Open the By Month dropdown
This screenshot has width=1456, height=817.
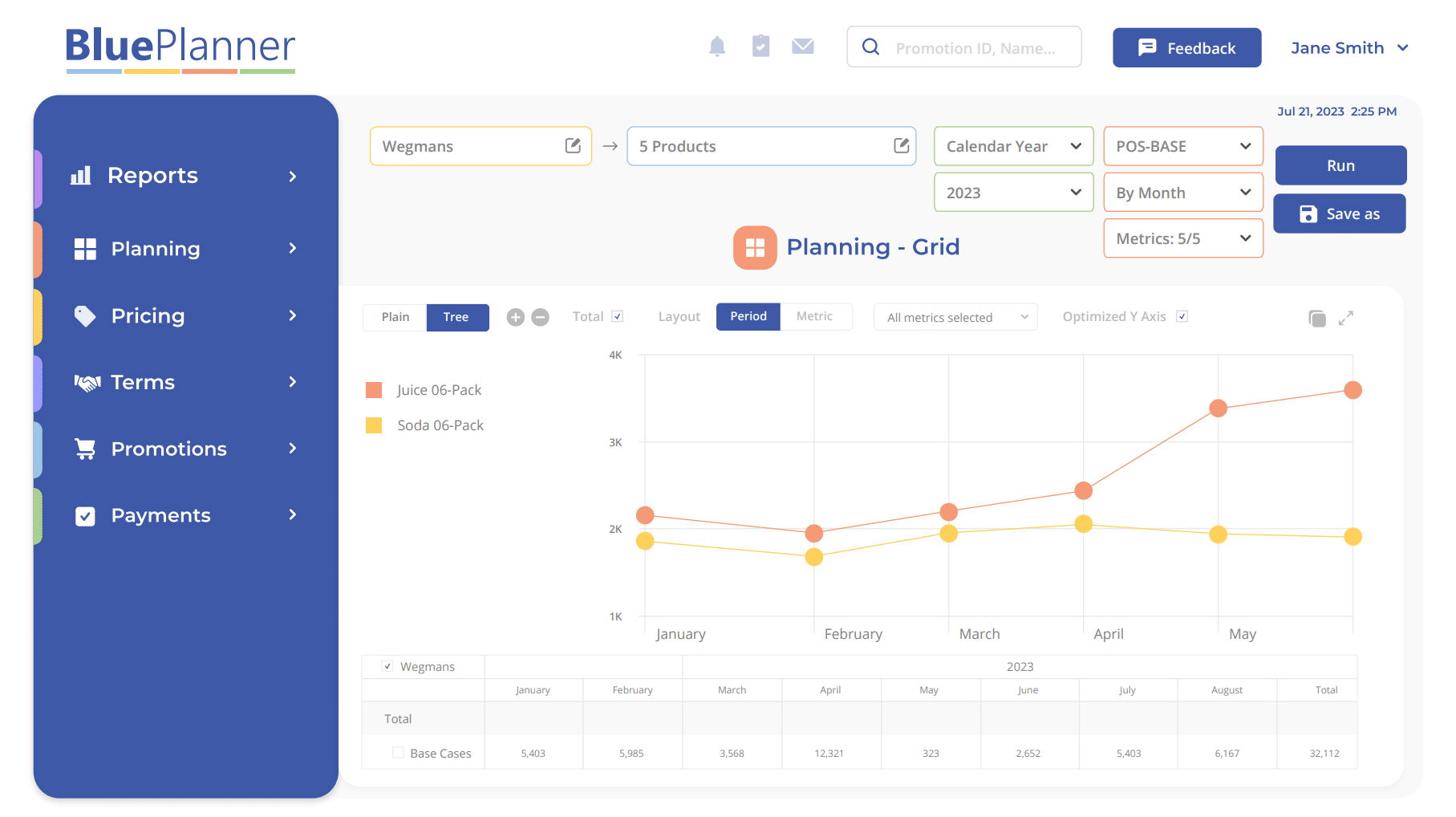[1182, 193]
